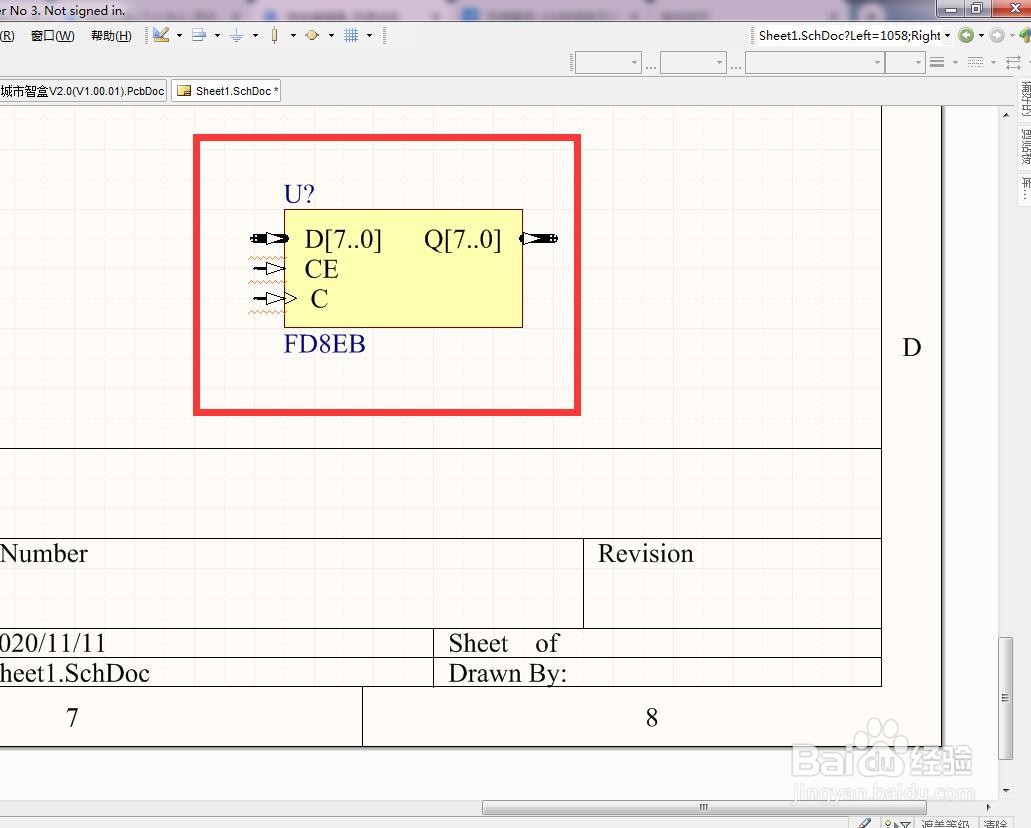1031x828 pixels.
Task: Select the digital device component icon
Action: pos(275,36)
